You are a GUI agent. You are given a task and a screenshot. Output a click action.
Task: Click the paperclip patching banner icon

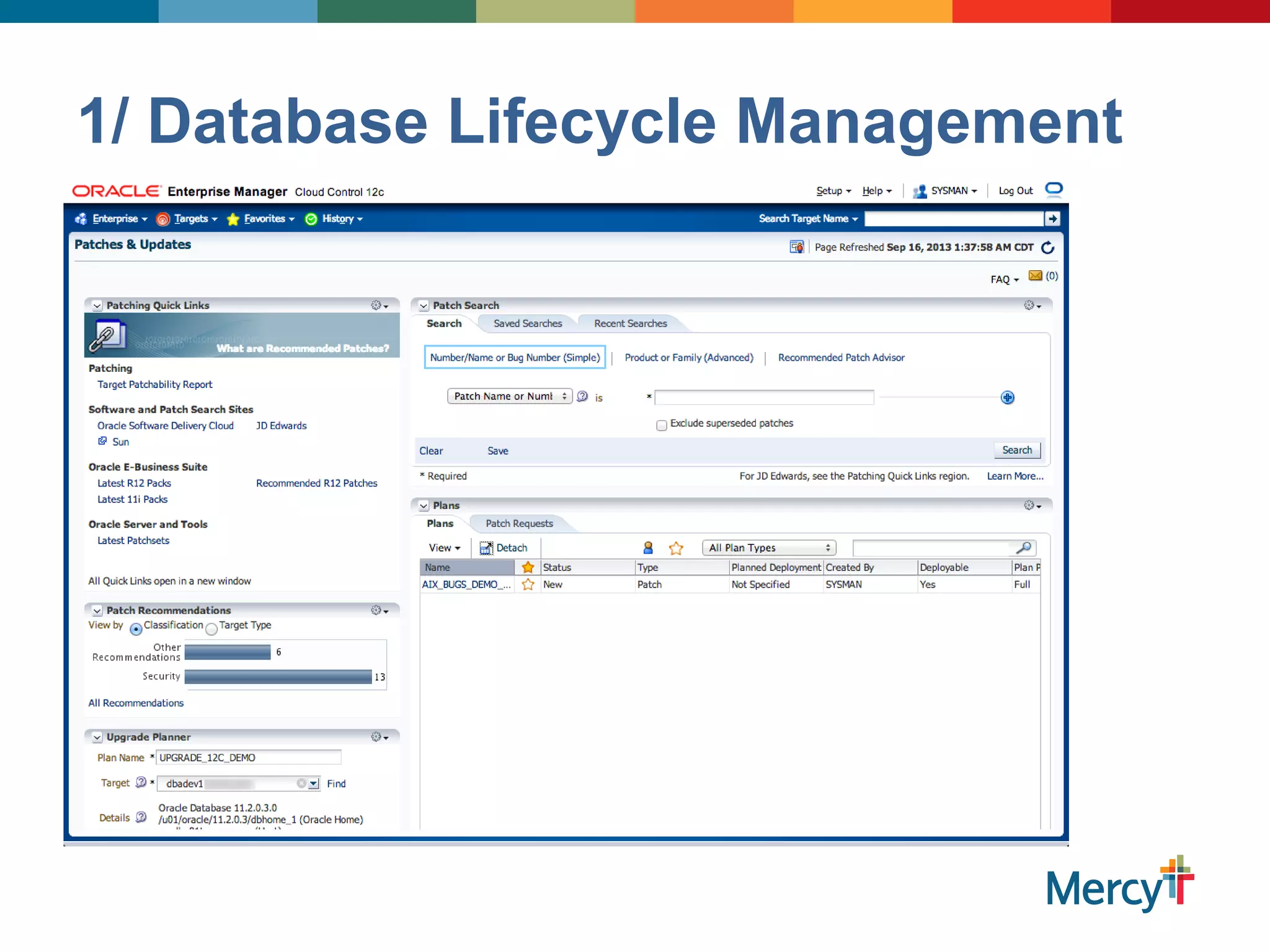point(107,335)
